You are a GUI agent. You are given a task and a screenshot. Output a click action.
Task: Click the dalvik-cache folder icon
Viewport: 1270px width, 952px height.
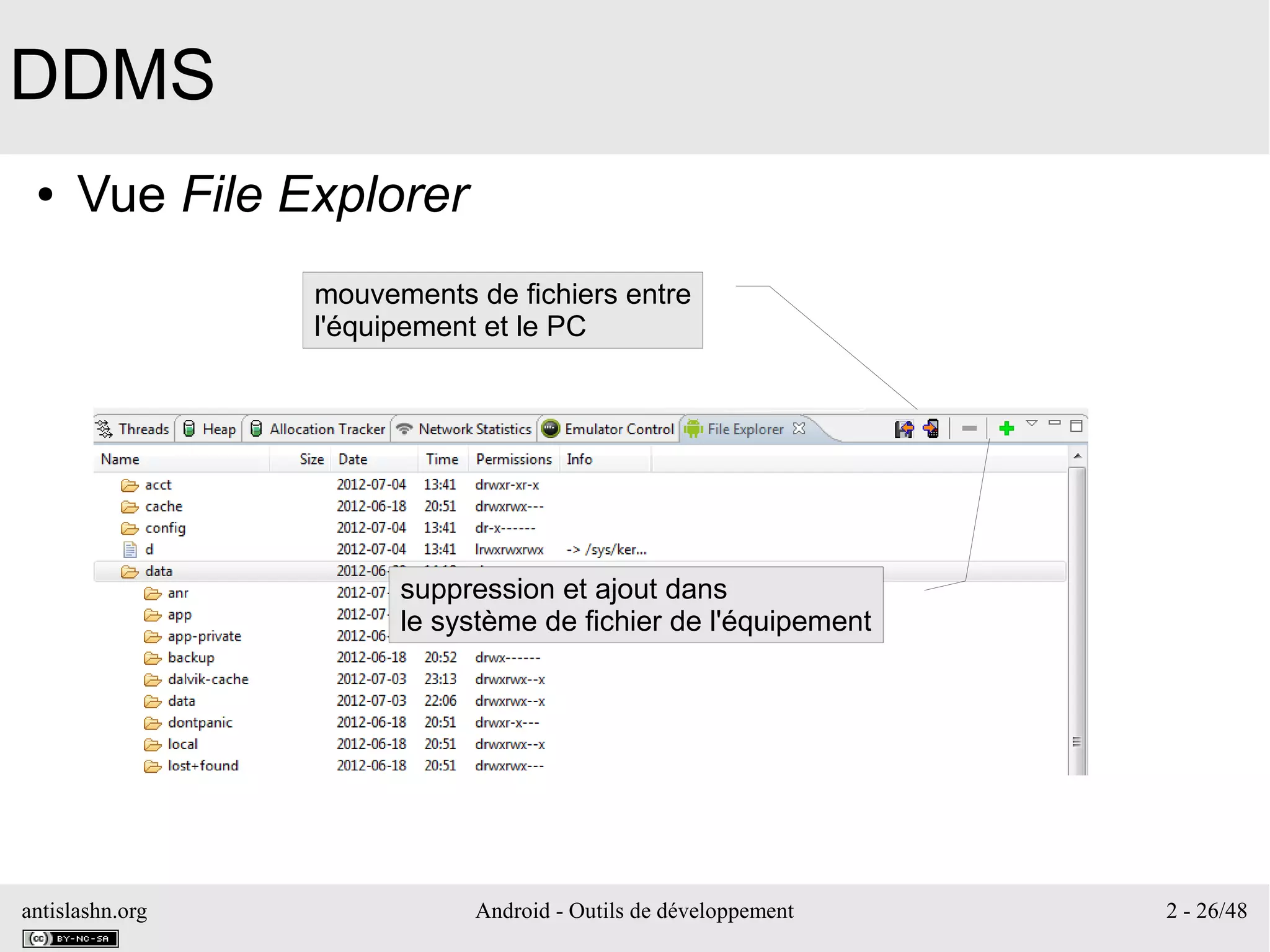pyautogui.click(x=153, y=680)
